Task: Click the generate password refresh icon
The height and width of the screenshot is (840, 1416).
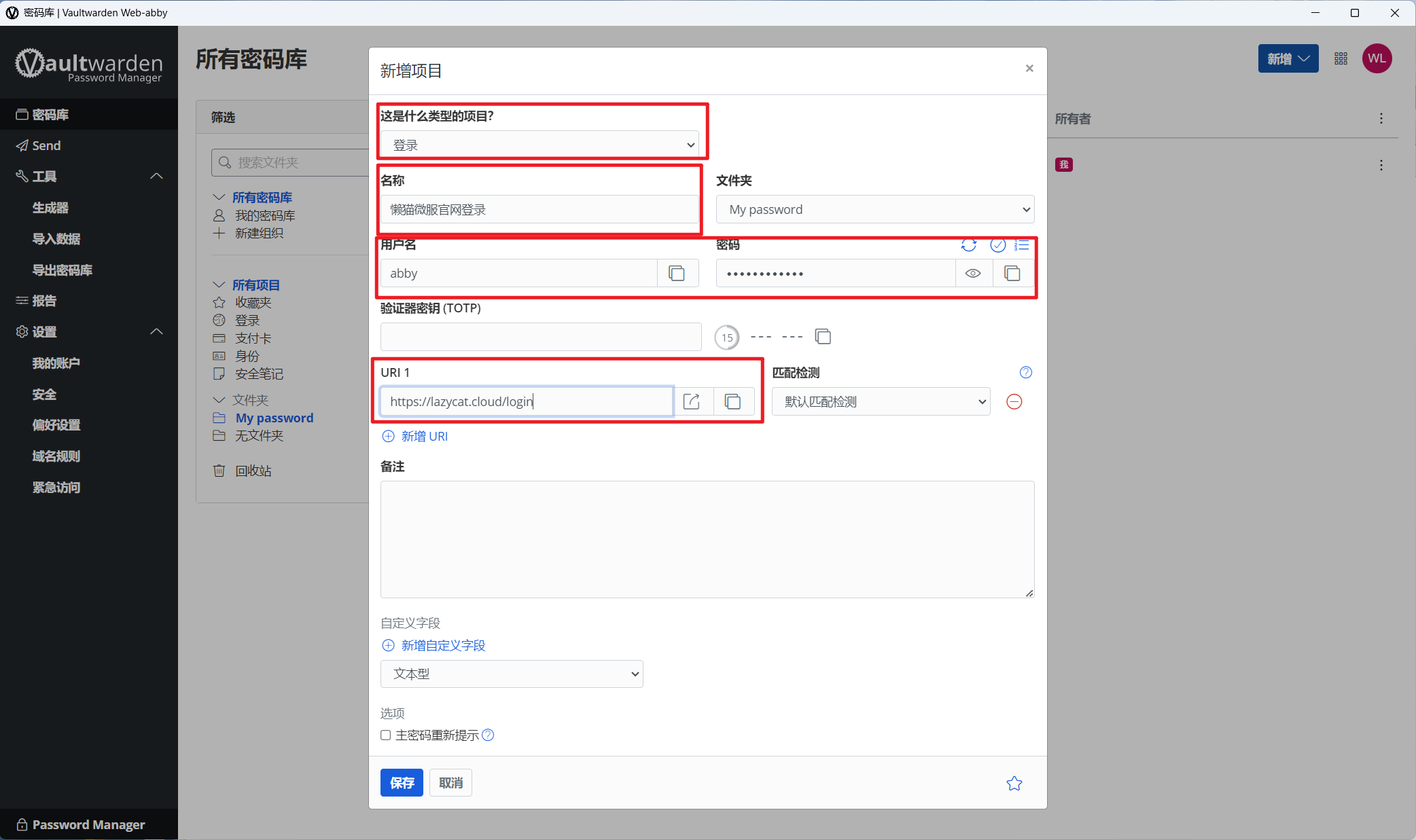Action: (969, 245)
